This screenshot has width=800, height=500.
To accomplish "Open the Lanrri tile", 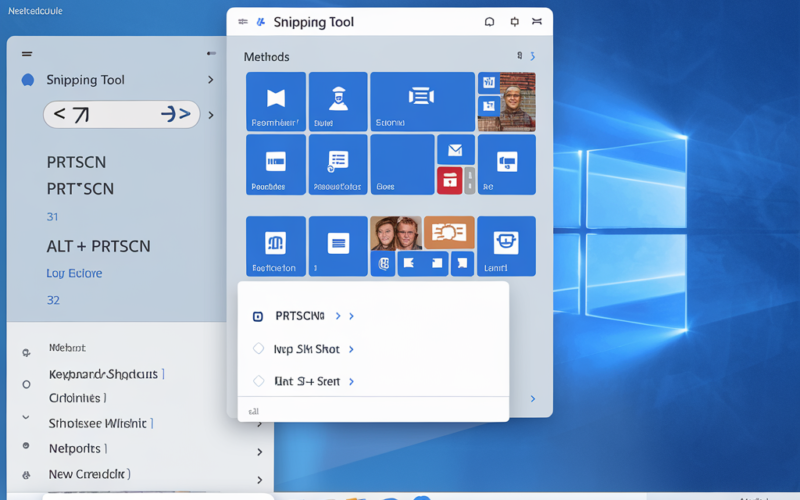I will [x=506, y=246].
